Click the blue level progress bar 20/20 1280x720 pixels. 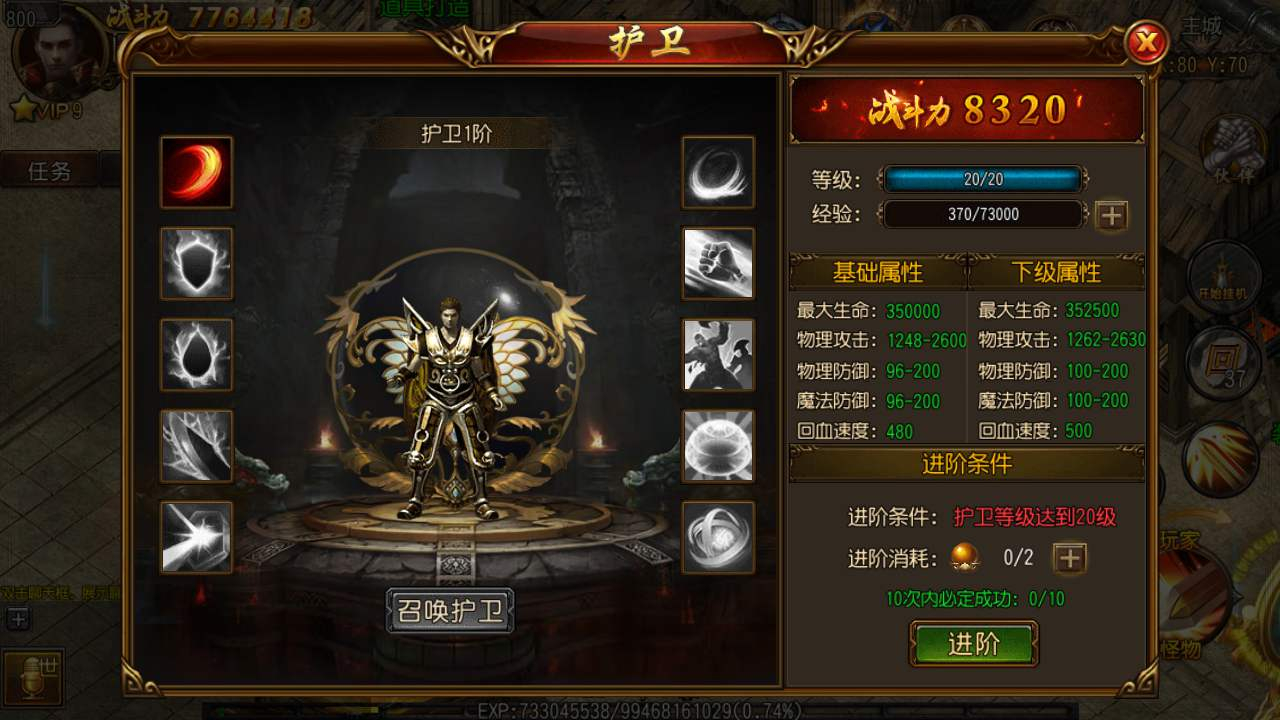pyautogui.click(x=982, y=180)
